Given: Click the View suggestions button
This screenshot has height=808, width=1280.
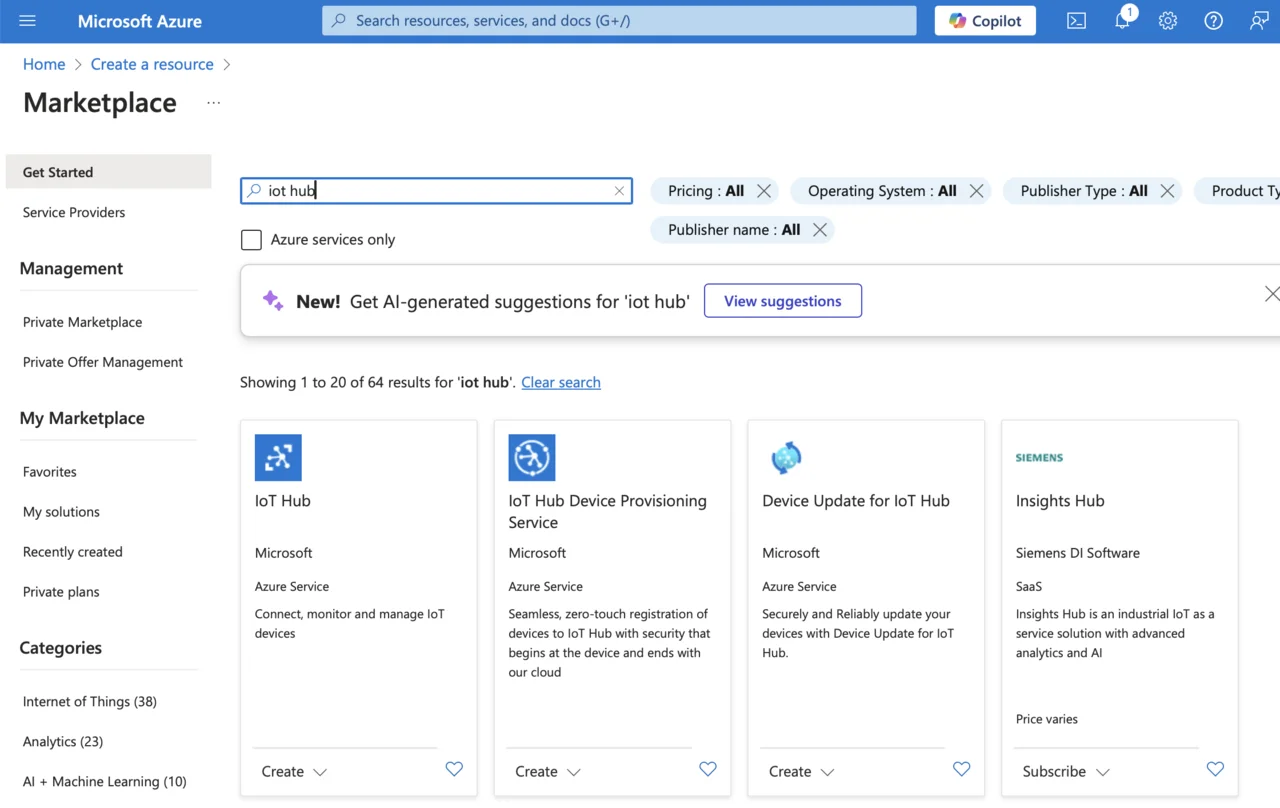Looking at the screenshot, I should pyautogui.click(x=782, y=301).
